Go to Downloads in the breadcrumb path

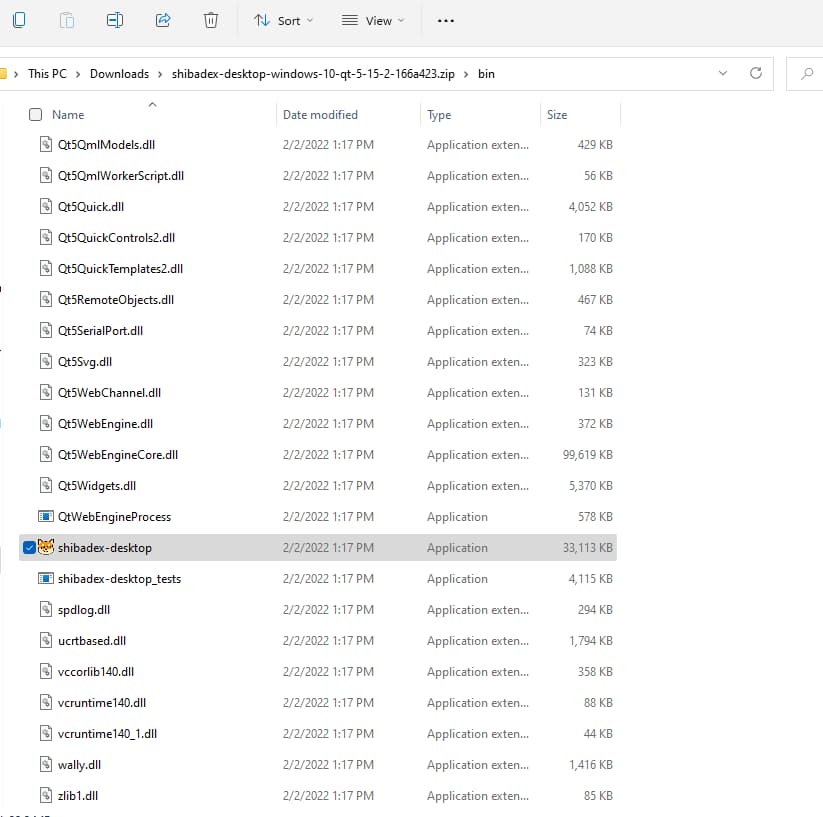coord(119,73)
